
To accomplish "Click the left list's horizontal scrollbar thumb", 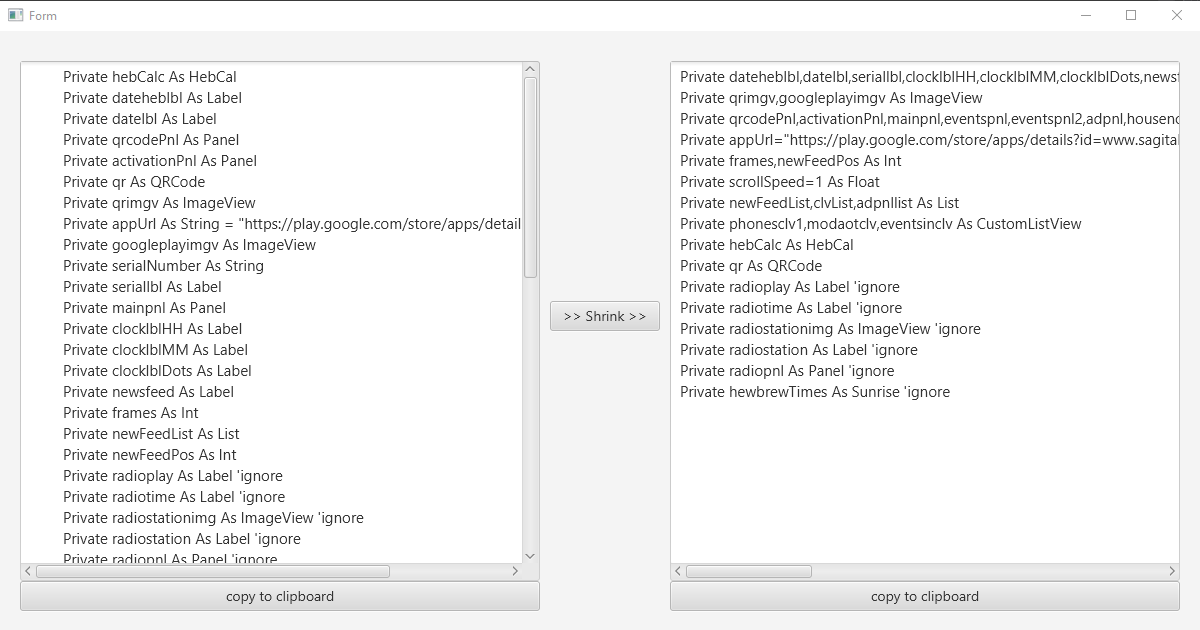I will tap(212, 571).
